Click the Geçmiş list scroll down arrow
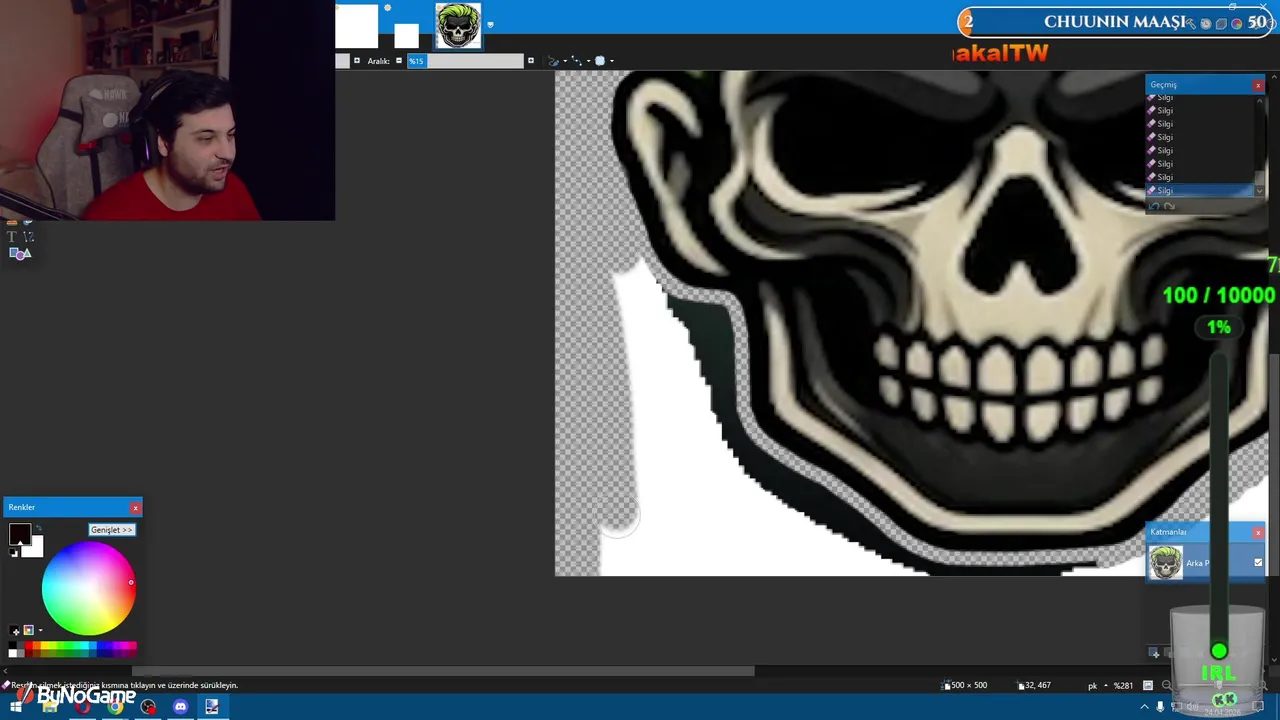This screenshot has width=1280, height=720. pyautogui.click(x=1259, y=191)
